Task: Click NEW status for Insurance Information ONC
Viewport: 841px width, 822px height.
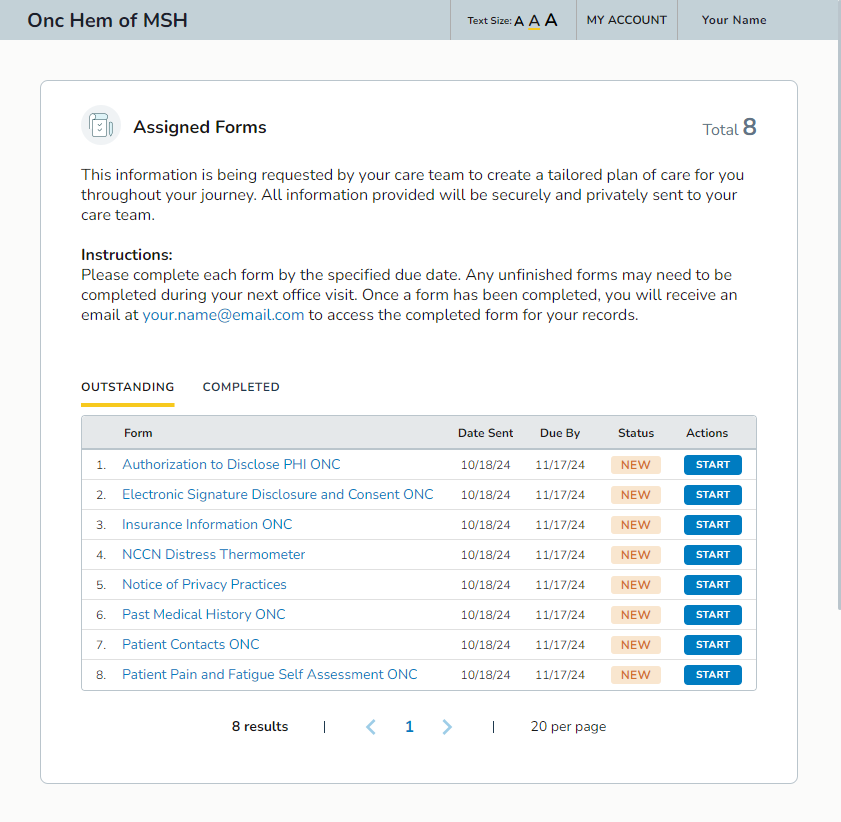Action: (636, 525)
